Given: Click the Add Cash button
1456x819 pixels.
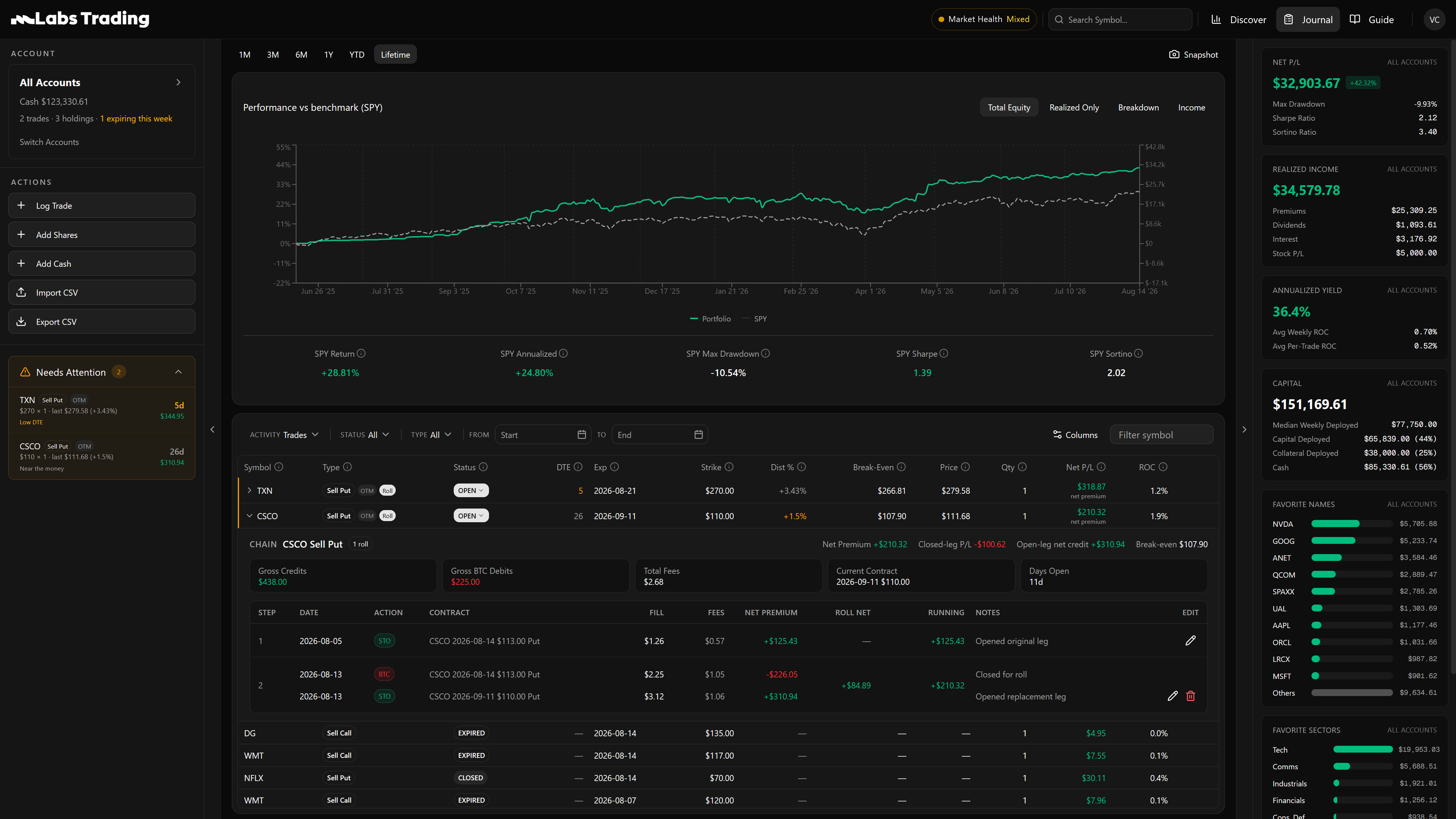Looking at the screenshot, I should (102, 263).
